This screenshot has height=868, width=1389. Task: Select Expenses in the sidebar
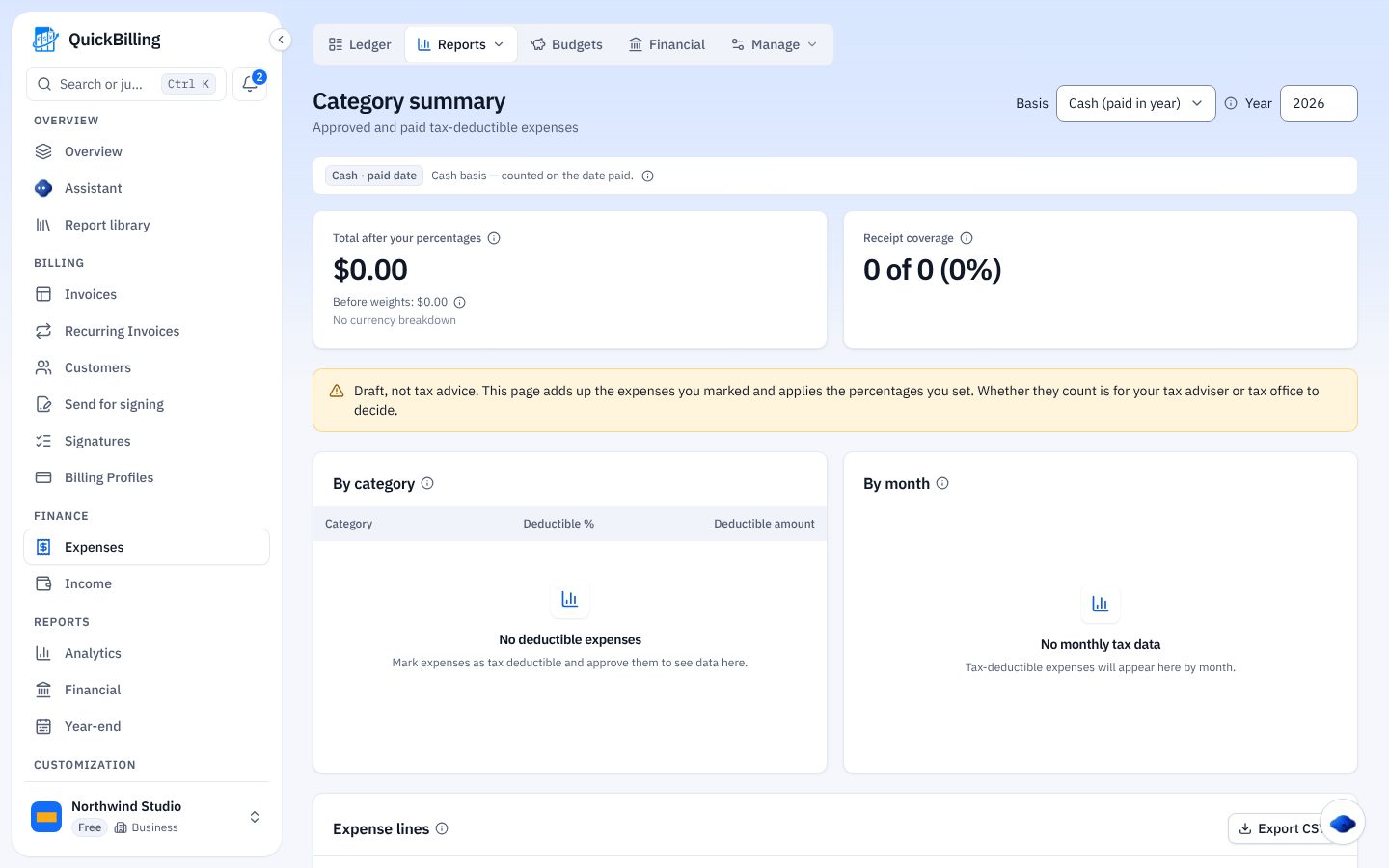click(x=147, y=547)
